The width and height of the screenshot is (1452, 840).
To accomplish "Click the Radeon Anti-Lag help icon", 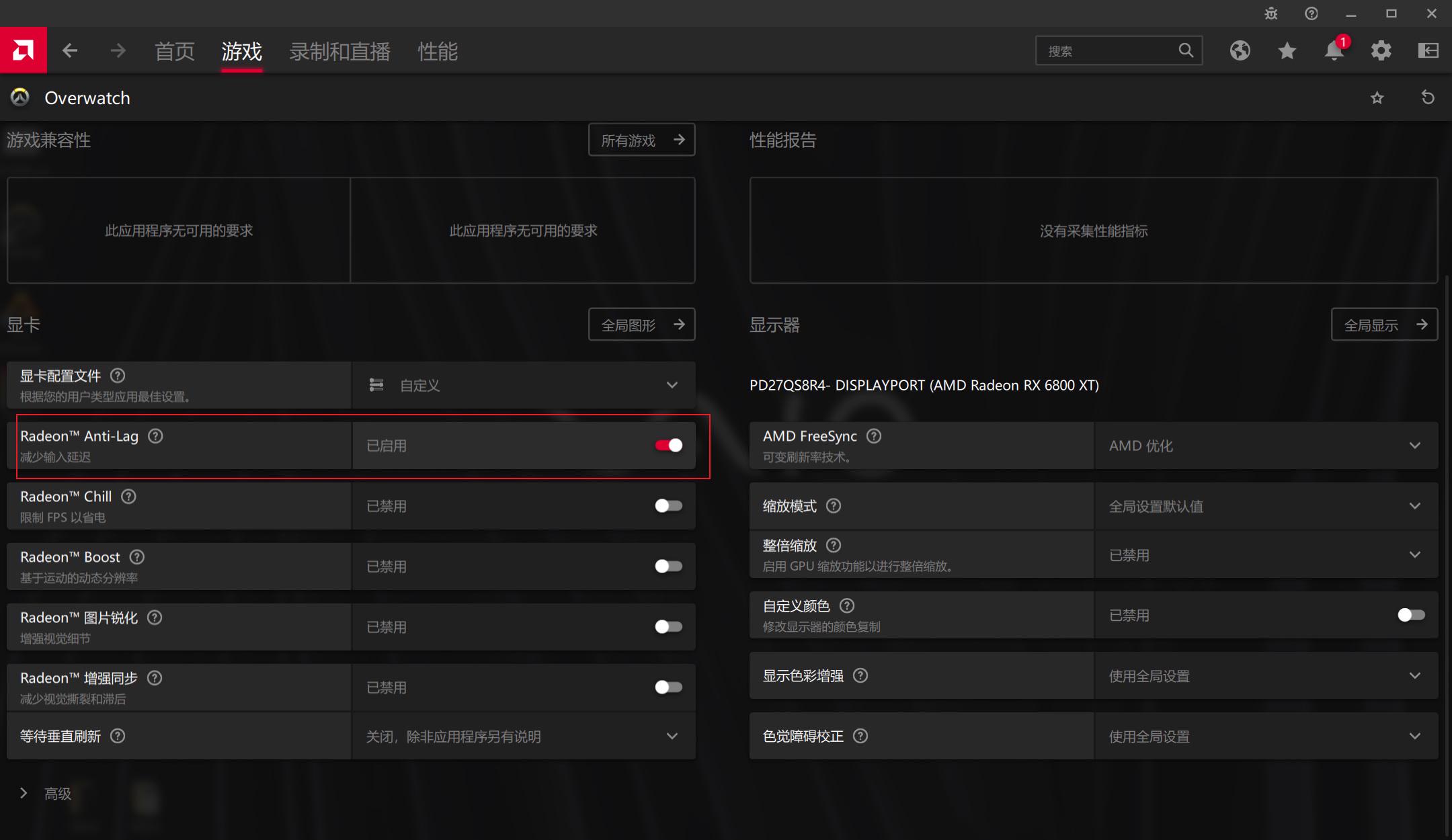I will [155, 435].
